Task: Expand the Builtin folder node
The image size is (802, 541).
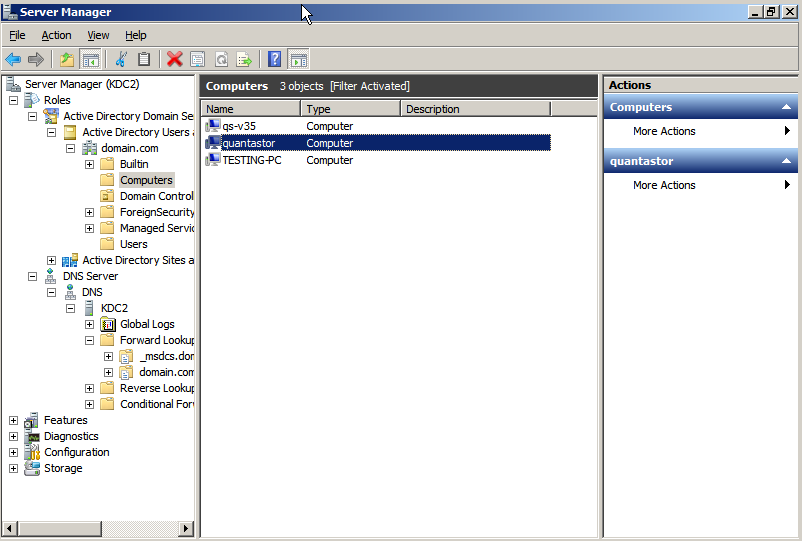Action: [90, 164]
